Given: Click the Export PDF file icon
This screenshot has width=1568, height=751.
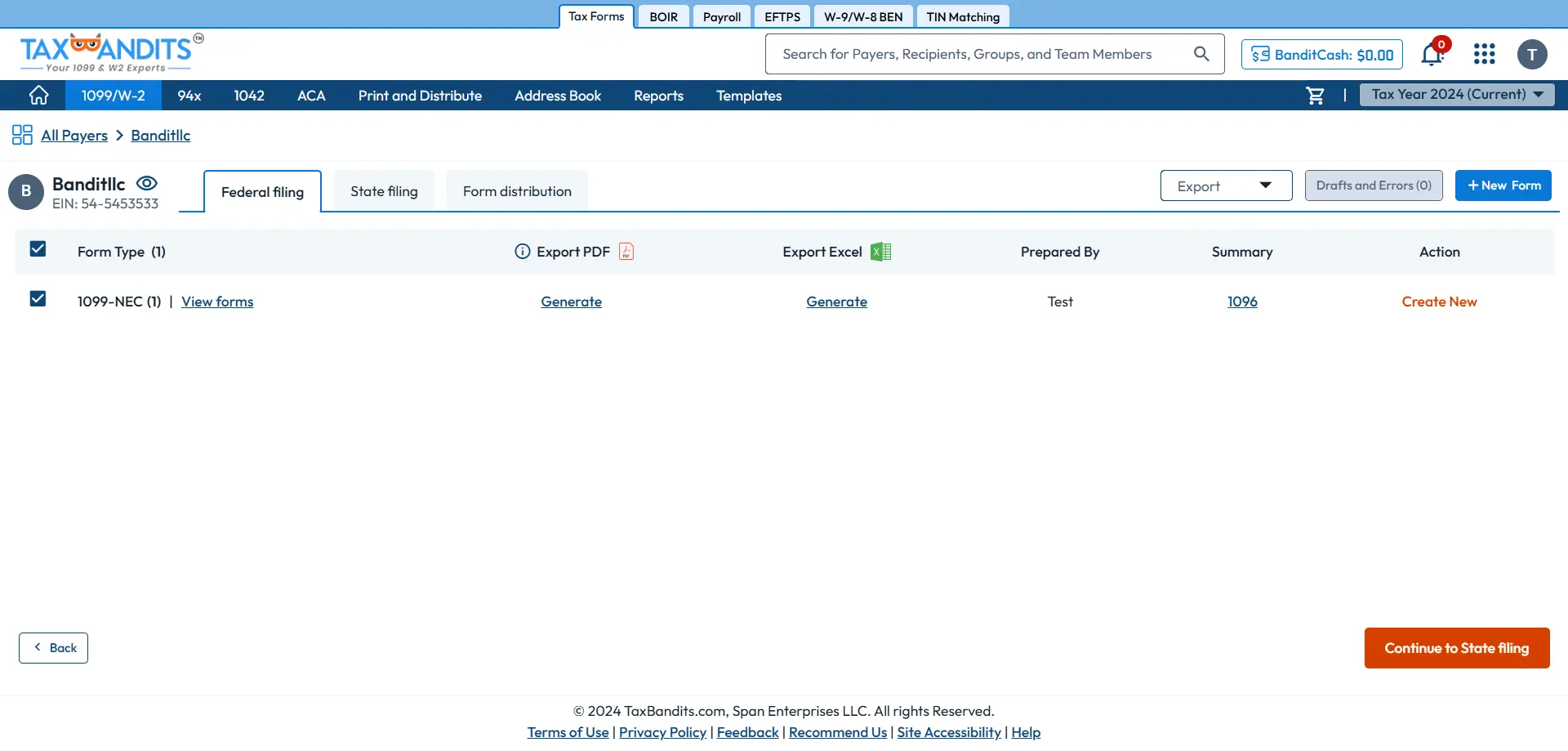Looking at the screenshot, I should (626, 252).
